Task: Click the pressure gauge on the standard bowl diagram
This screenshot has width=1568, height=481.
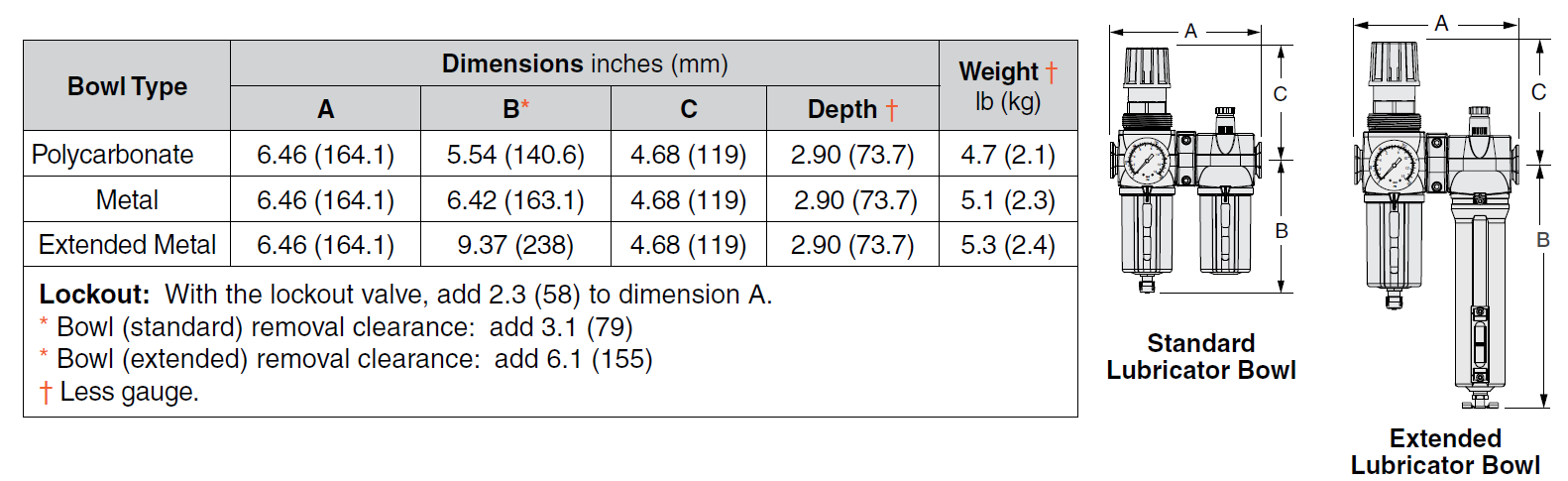Action: tap(1146, 161)
